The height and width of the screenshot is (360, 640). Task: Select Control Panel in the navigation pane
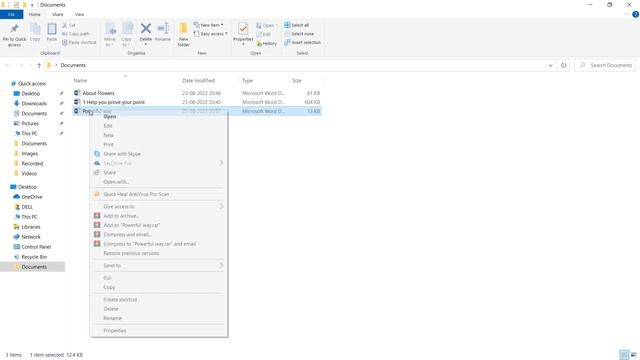(x=36, y=247)
